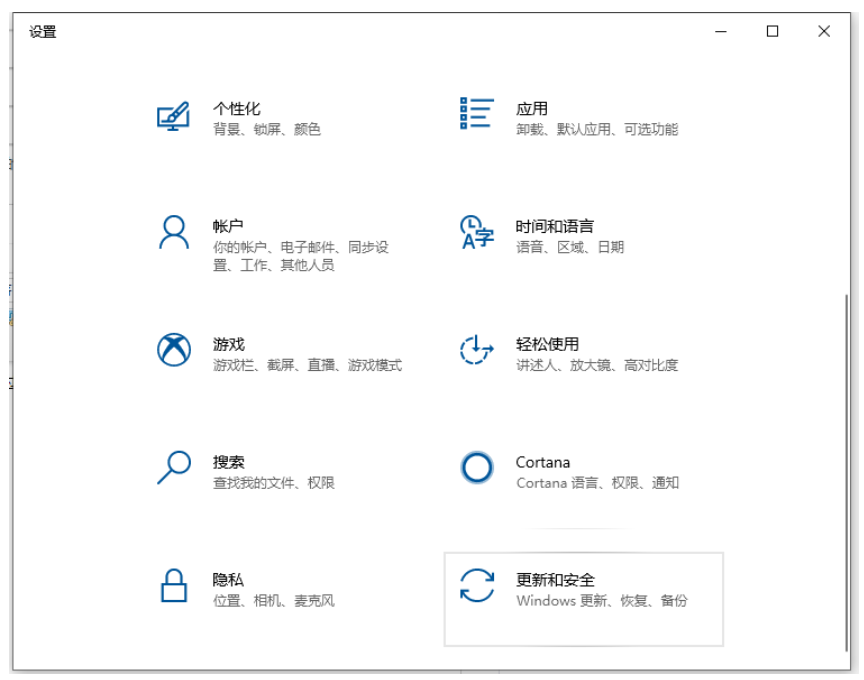Screen dimensions: 864x680
Task: Click the 设置 window title
Action: point(42,31)
